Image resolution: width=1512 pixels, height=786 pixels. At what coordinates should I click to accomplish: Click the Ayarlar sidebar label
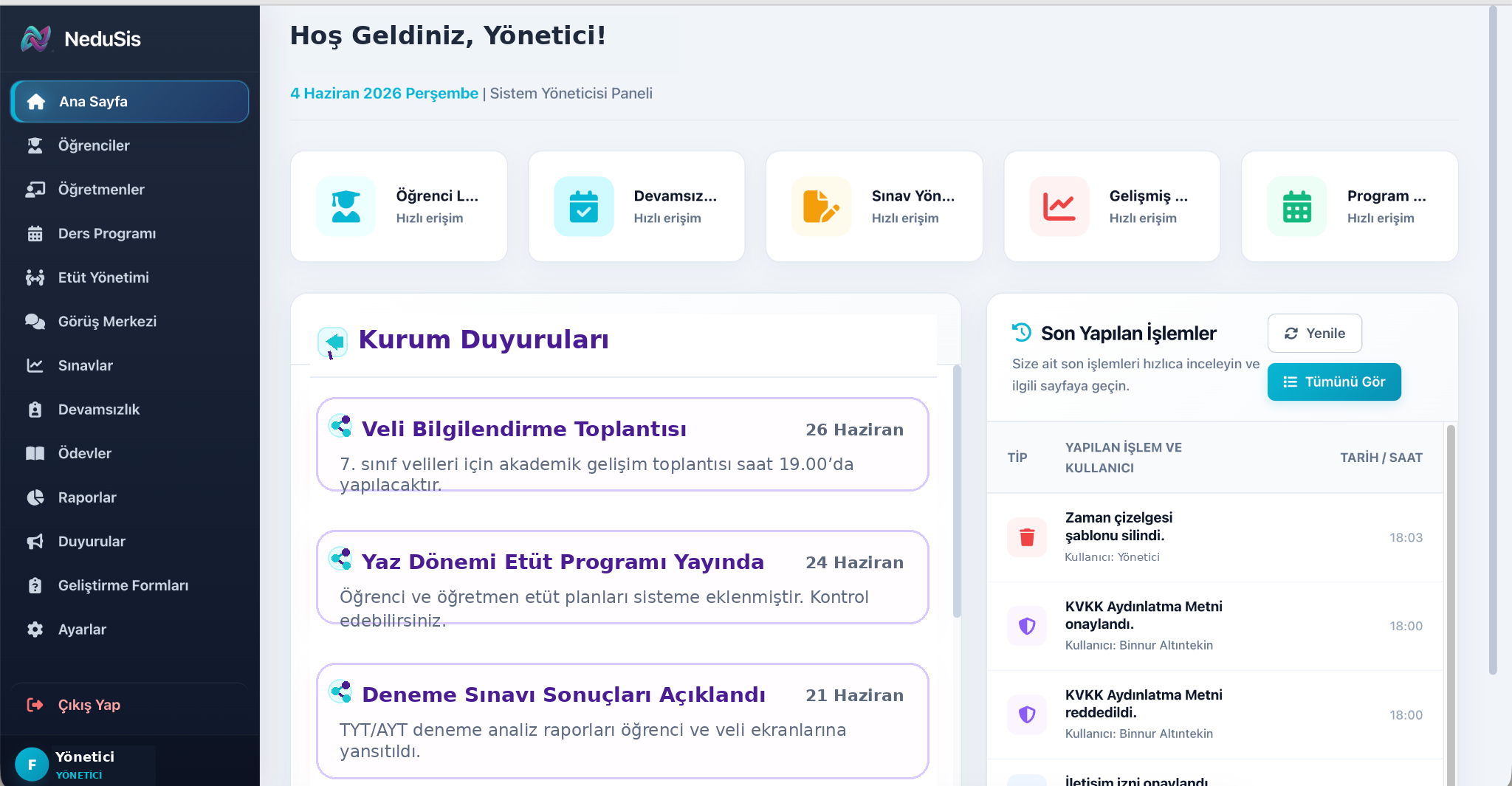pyautogui.click(x=82, y=630)
